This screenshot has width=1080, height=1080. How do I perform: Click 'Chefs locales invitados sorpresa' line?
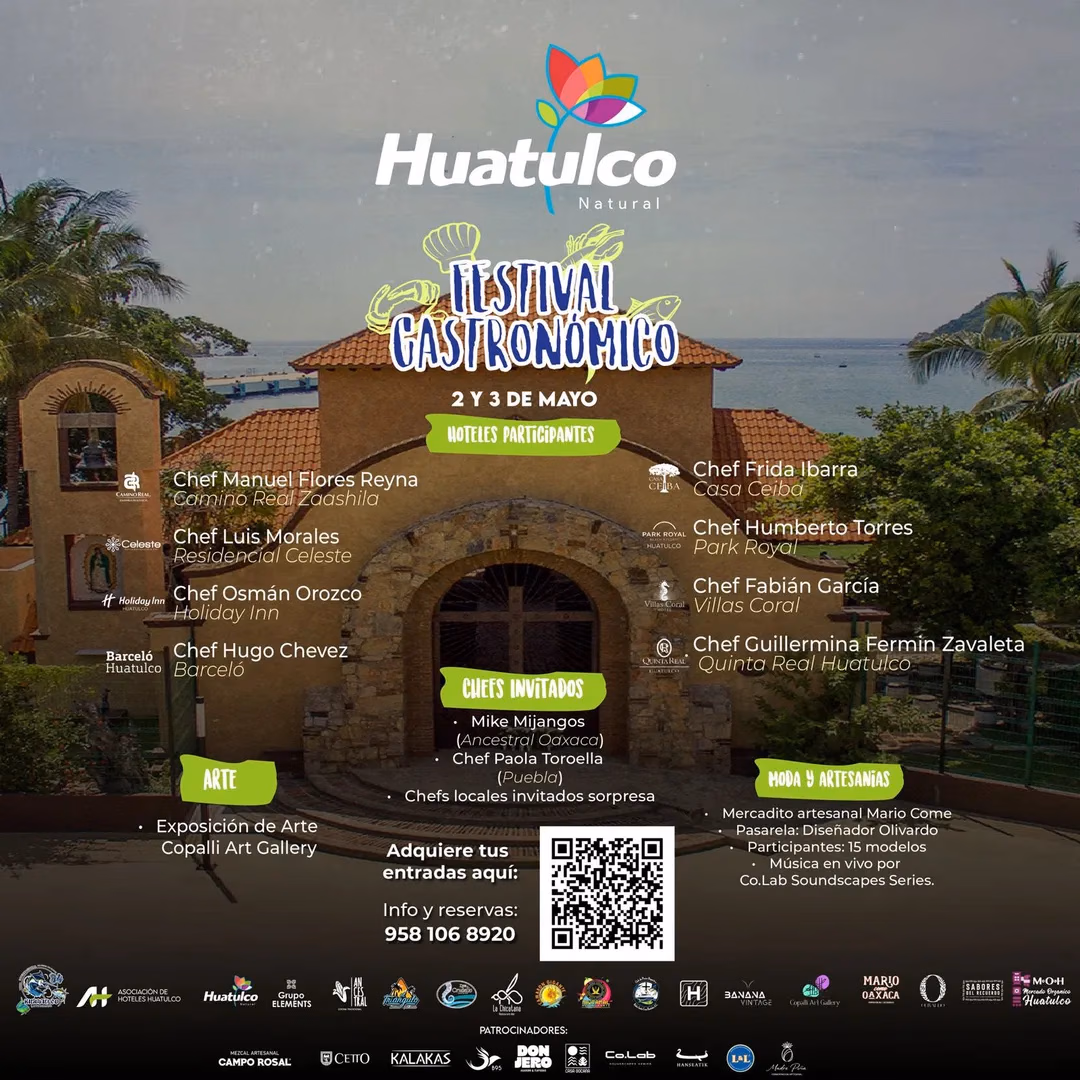pyautogui.click(x=530, y=796)
